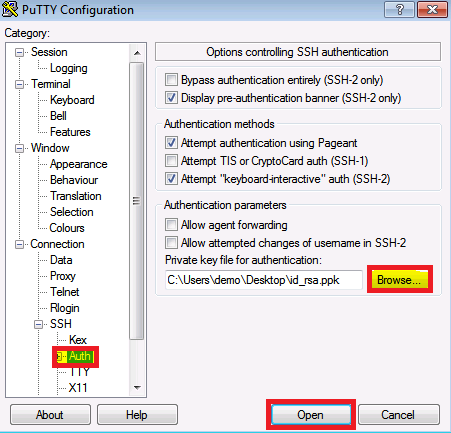Viewport: 451px width, 433px height.
Task: Select the Colours category
Action: click(67, 228)
